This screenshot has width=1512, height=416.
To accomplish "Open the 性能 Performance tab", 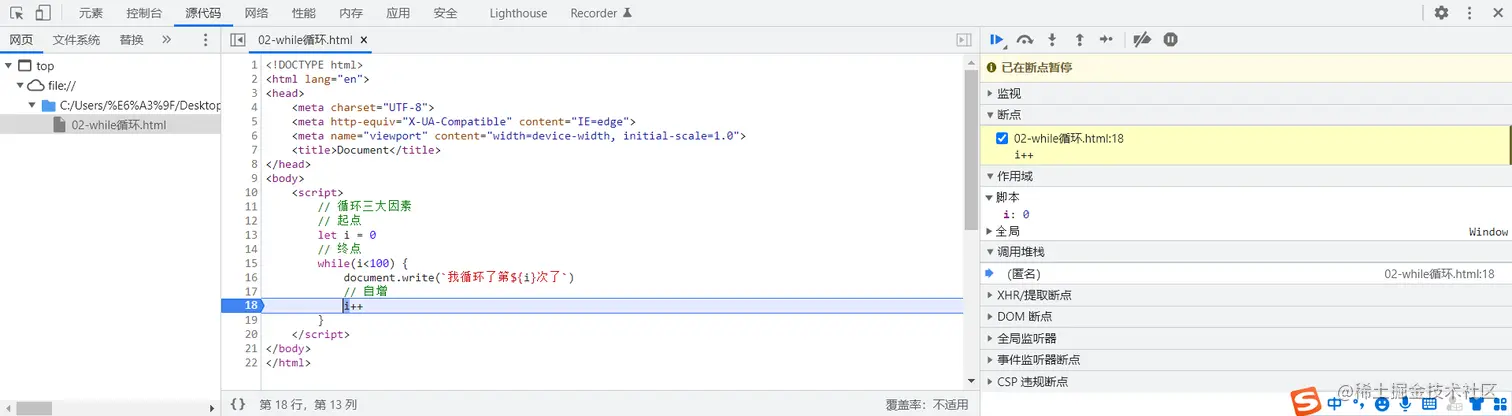I will pos(303,13).
